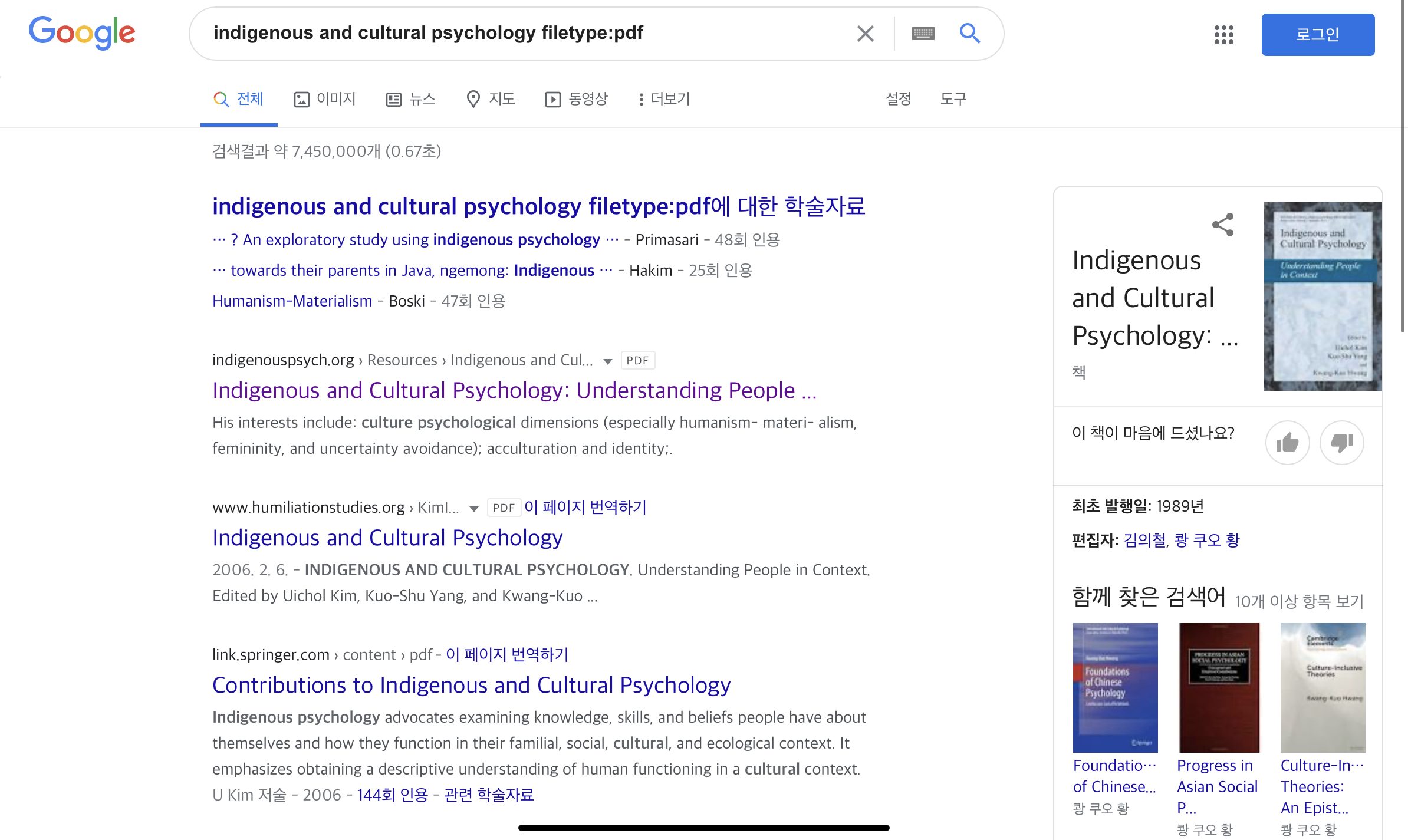
Task: Open 도구 search tools
Action: point(953,99)
